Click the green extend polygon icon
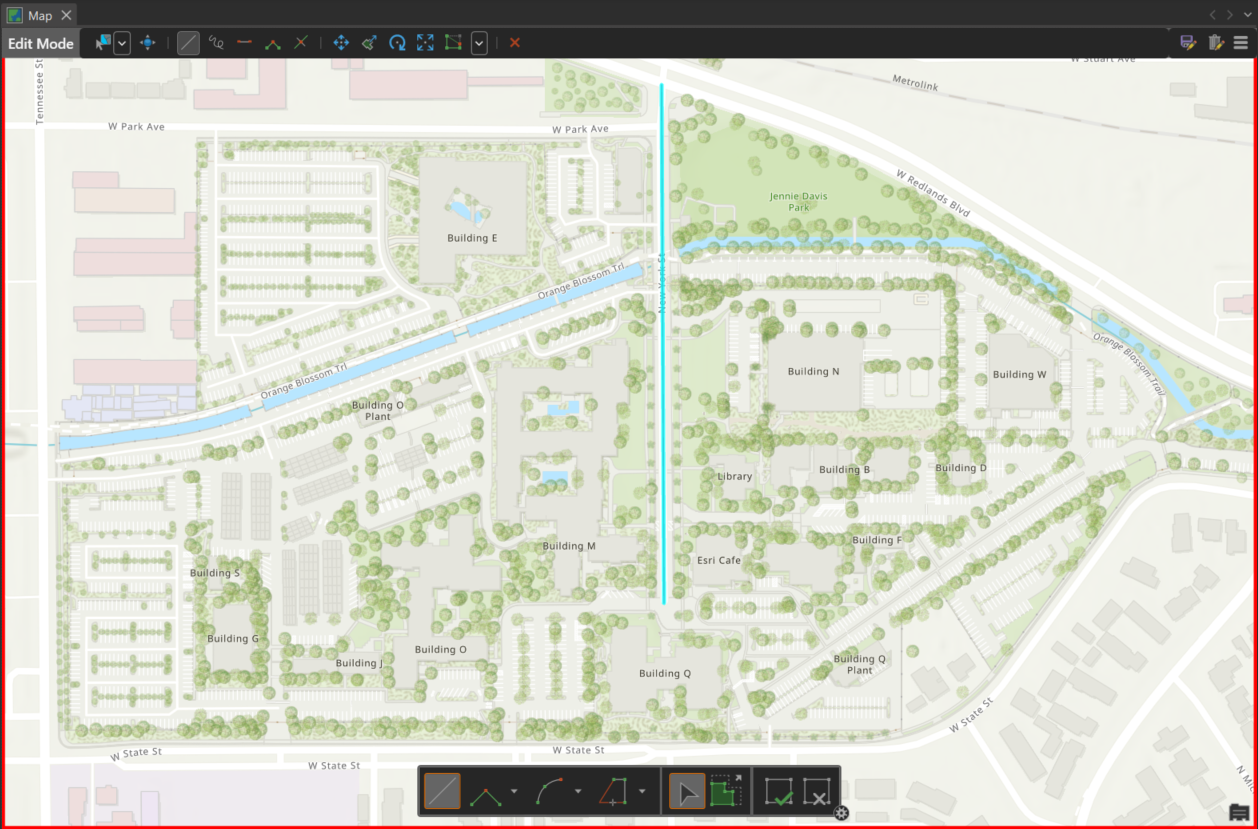The height and width of the screenshot is (829, 1258). click(727, 792)
